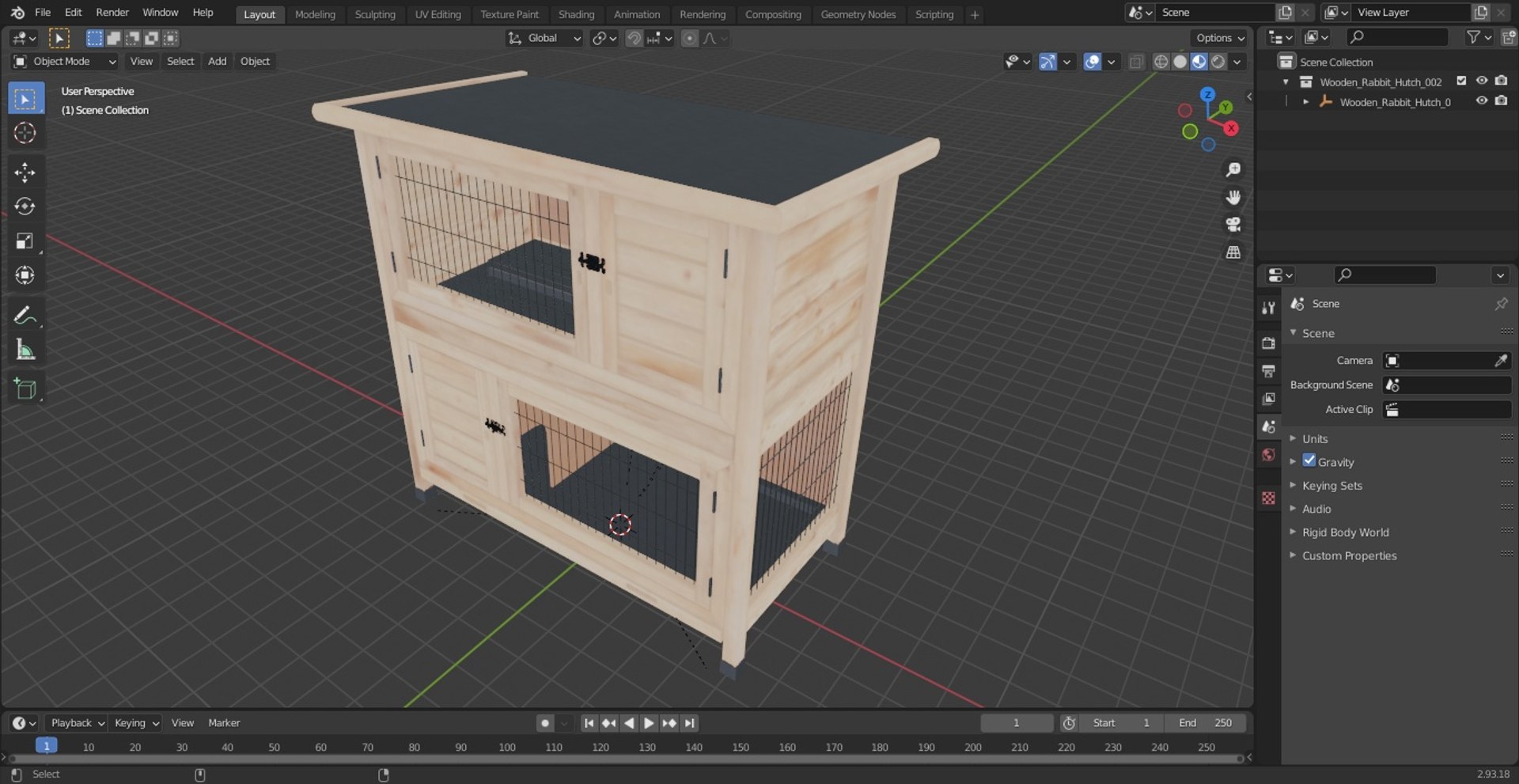Switch to the Shading workspace tab
1519x784 pixels.
click(x=576, y=14)
